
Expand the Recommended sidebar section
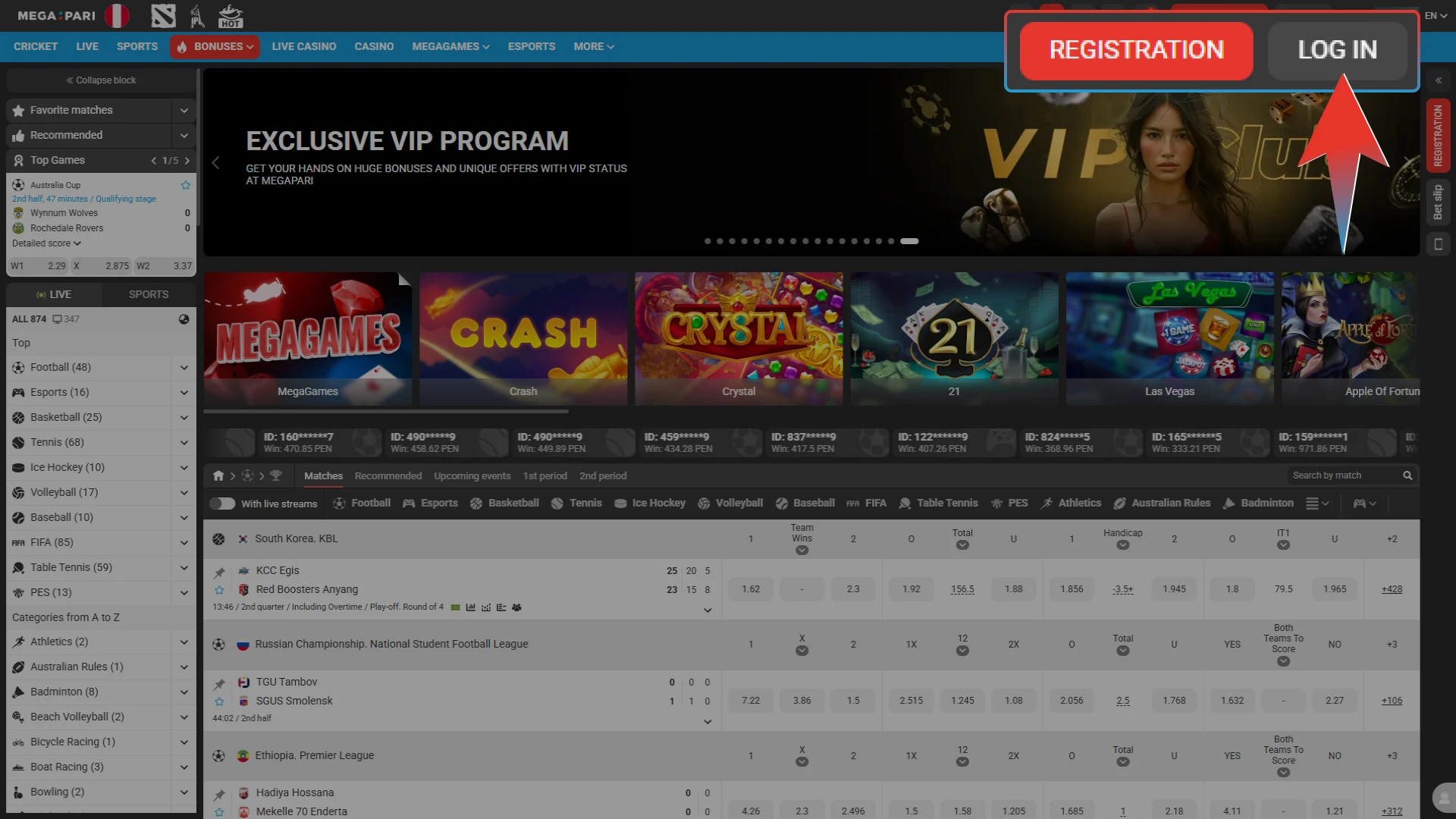[184, 136]
